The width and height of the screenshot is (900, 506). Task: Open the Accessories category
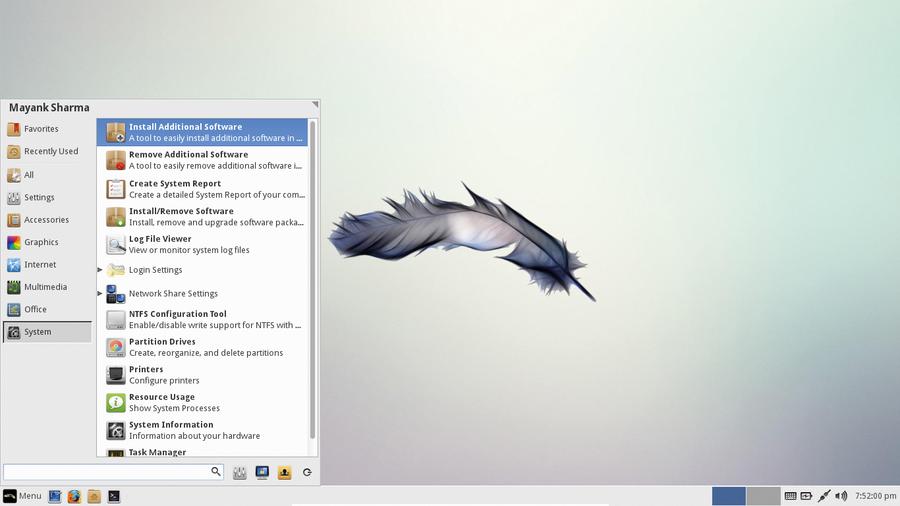47,220
